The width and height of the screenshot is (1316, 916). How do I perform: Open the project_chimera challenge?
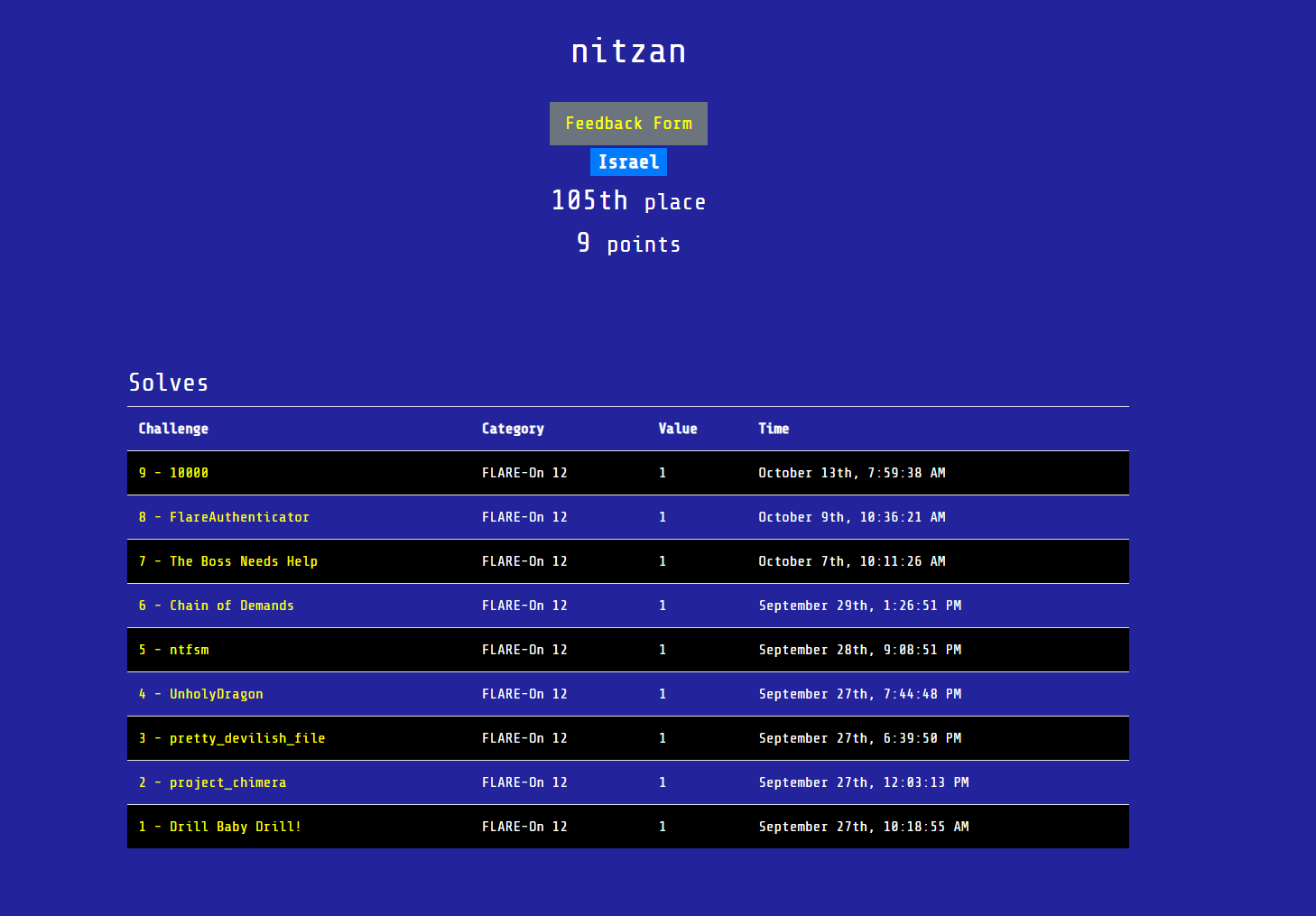(x=212, y=782)
